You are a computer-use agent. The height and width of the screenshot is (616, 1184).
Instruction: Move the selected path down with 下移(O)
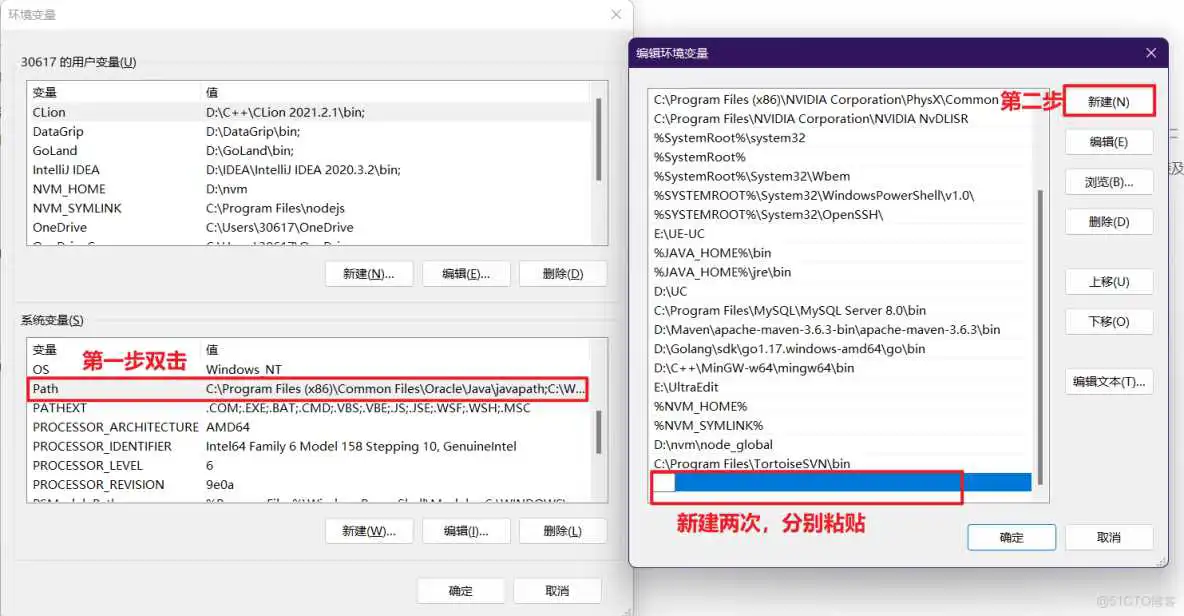click(1109, 321)
